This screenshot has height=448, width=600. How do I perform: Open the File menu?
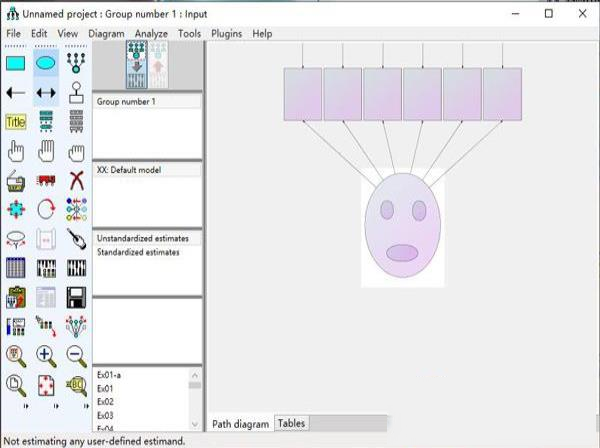pyautogui.click(x=13, y=34)
